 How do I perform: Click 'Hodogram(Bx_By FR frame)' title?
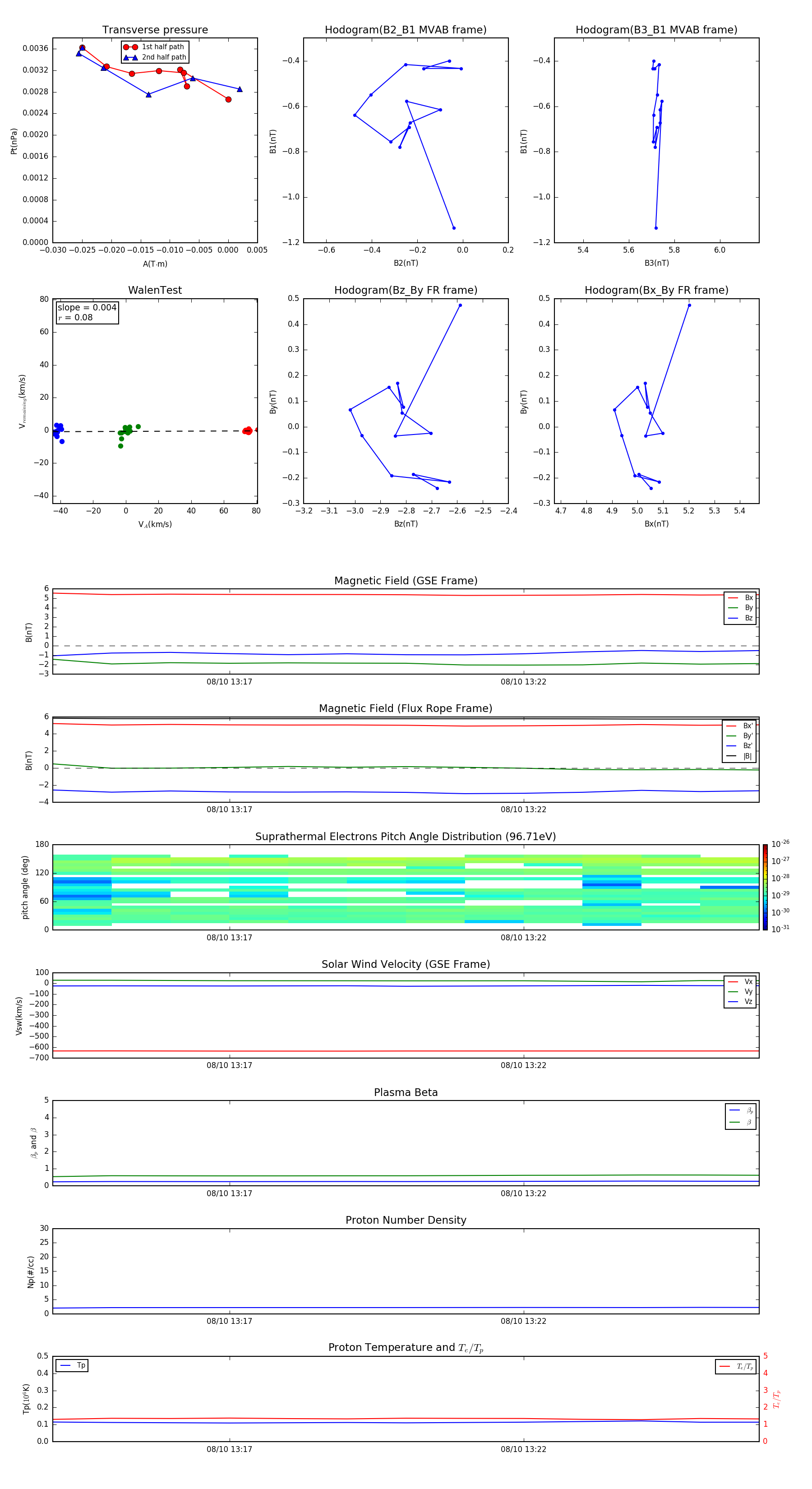[656, 290]
